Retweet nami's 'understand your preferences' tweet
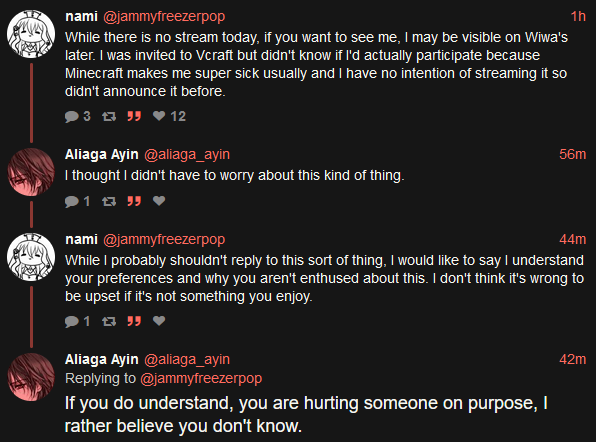Viewport: 596px width, 442px height. point(109,322)
